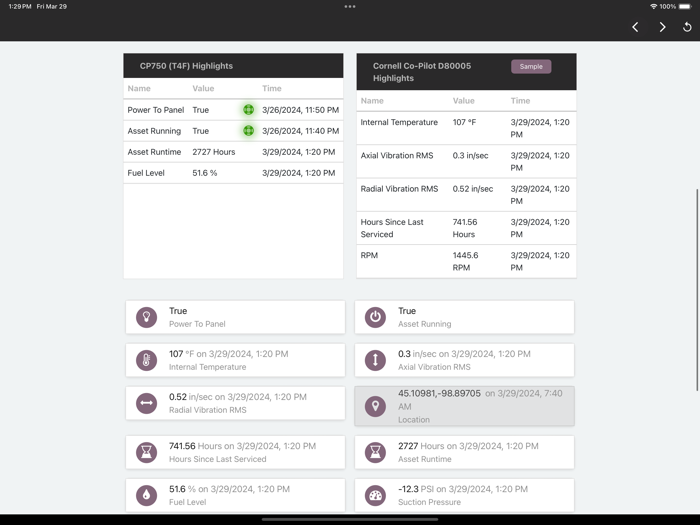Click the hourglass icon for Asset Runtime card
This screenshot has width=700, height=525.
(375, 452)
